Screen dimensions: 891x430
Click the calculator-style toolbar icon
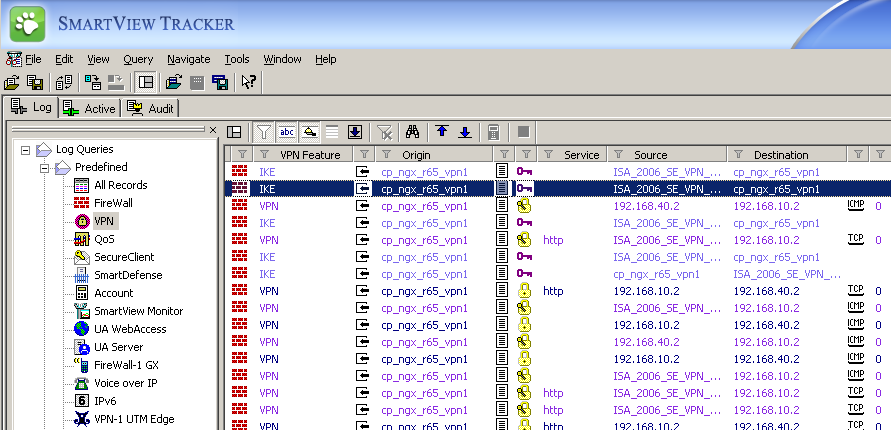pos(494,132)
